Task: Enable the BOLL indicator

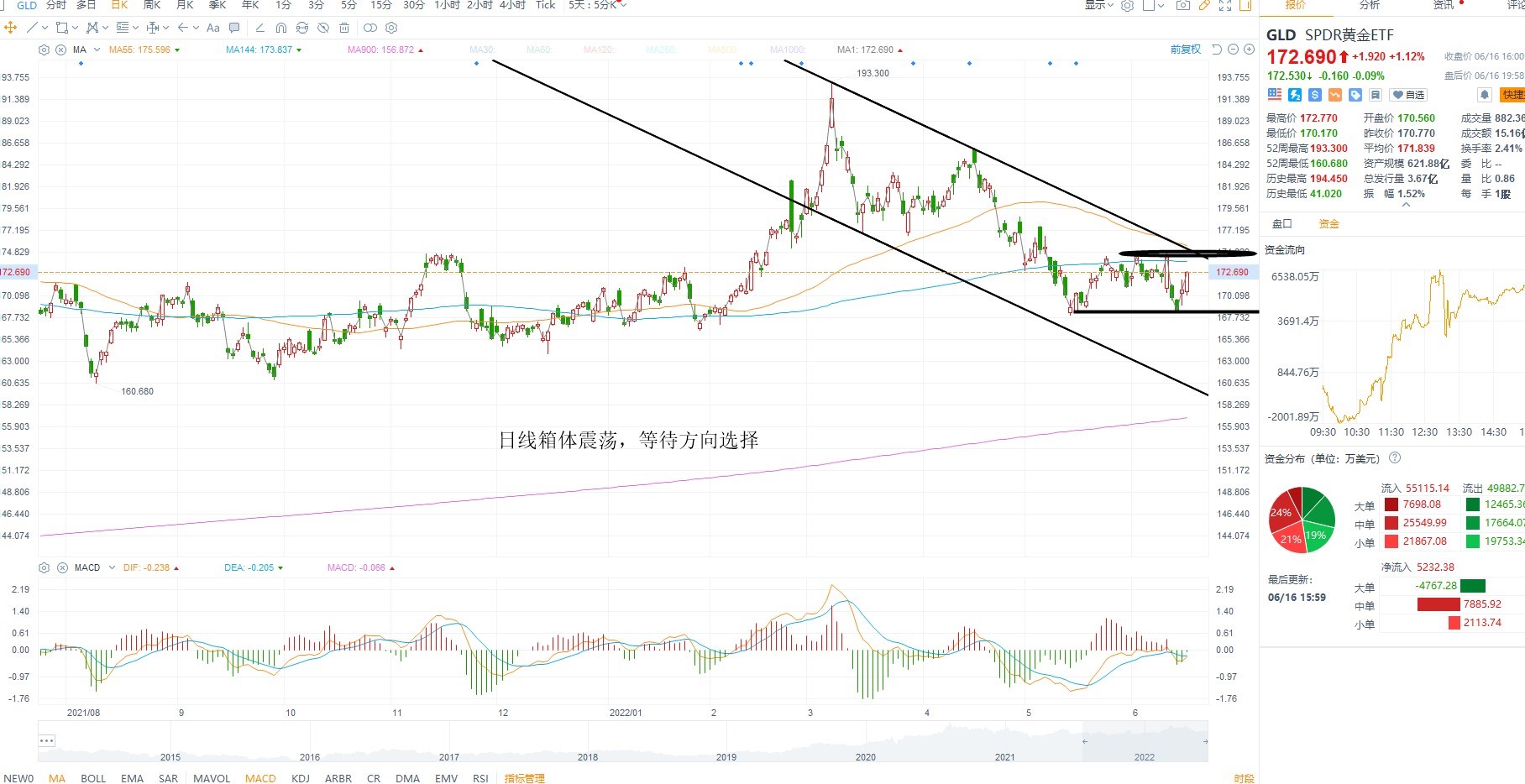Action: pos(93,778)
